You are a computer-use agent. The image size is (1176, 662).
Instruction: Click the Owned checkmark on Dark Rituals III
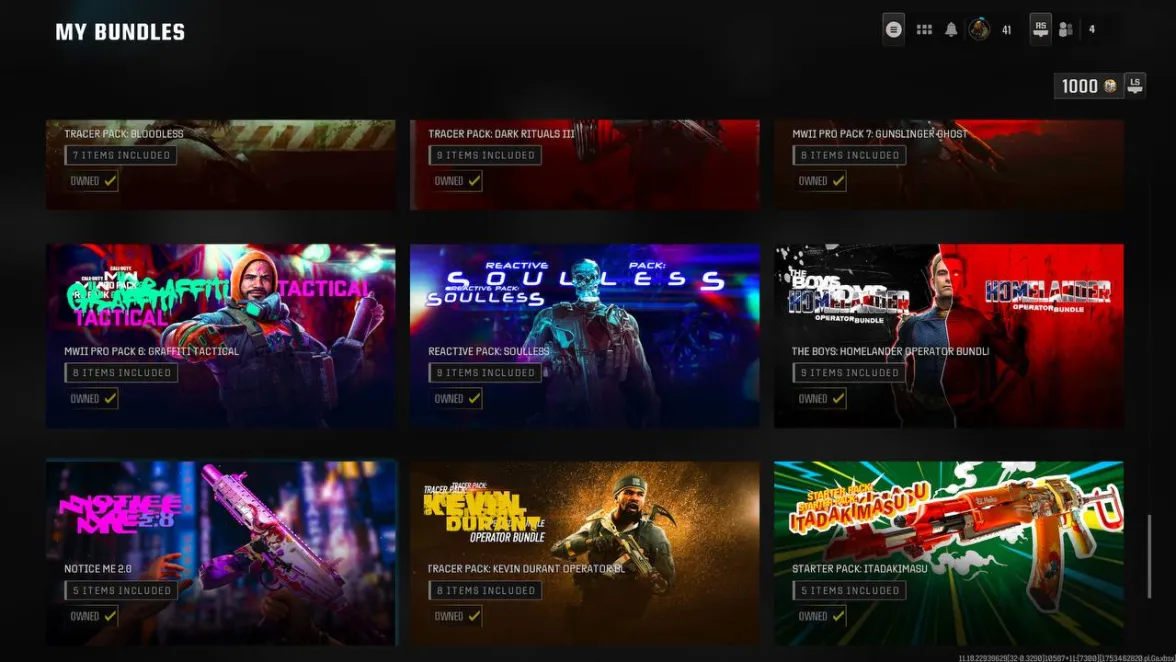tap(474, 181)
